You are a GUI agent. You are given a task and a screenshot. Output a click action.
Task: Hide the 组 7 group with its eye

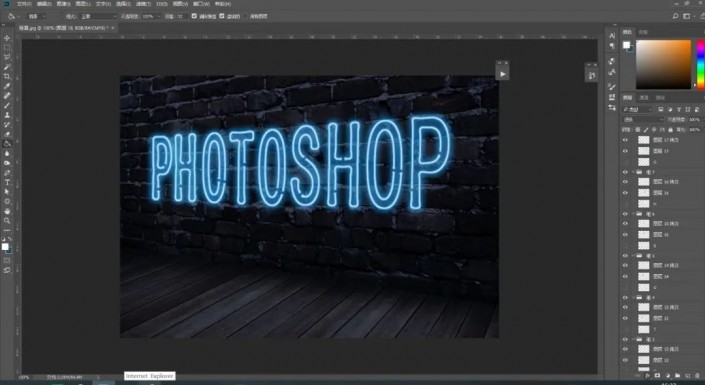pyautogui.click(x=625, y=172)
